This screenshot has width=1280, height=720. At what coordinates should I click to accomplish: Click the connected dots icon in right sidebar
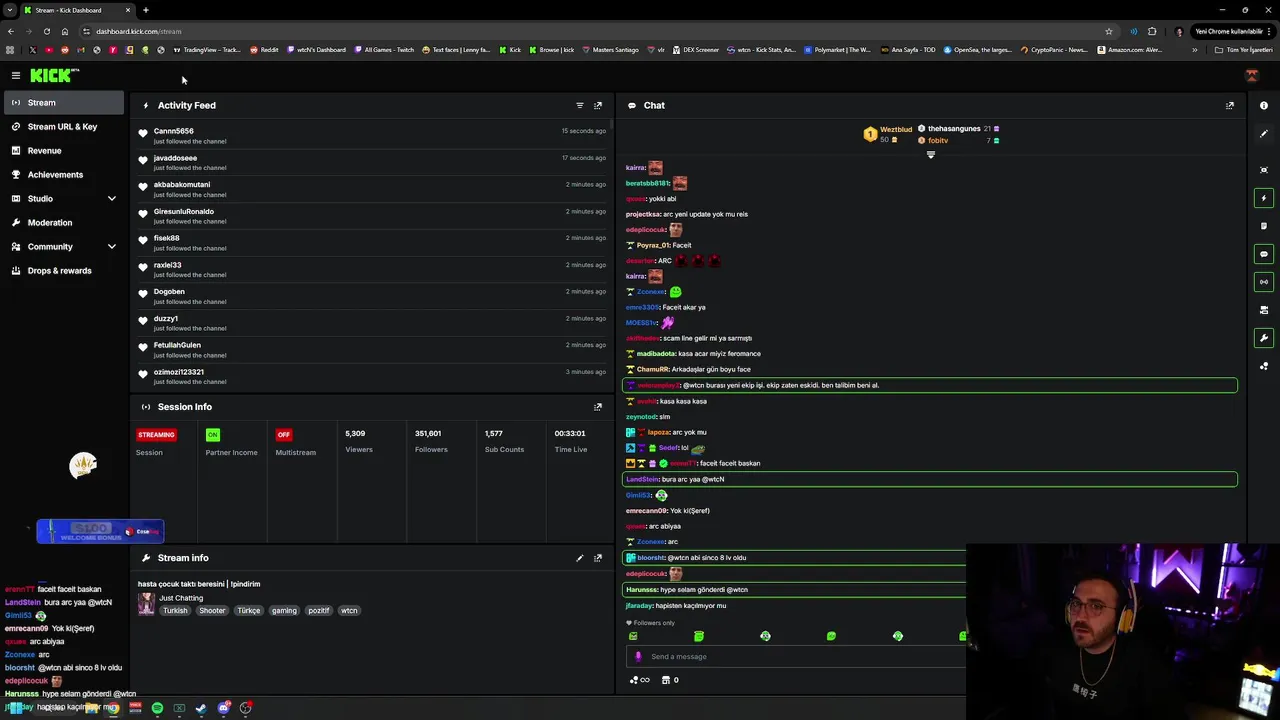click(x=1264, y=366)
